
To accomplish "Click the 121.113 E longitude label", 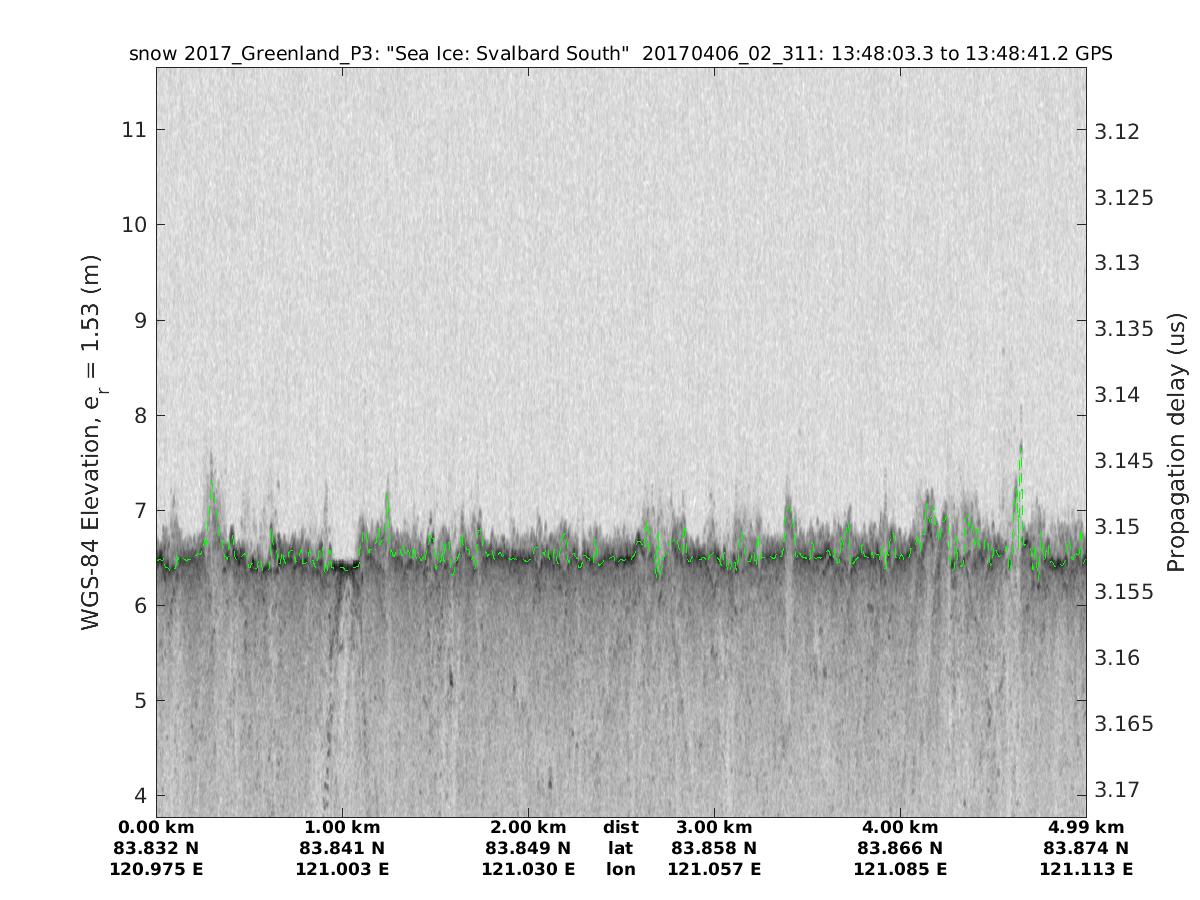I will (1086, 869).
